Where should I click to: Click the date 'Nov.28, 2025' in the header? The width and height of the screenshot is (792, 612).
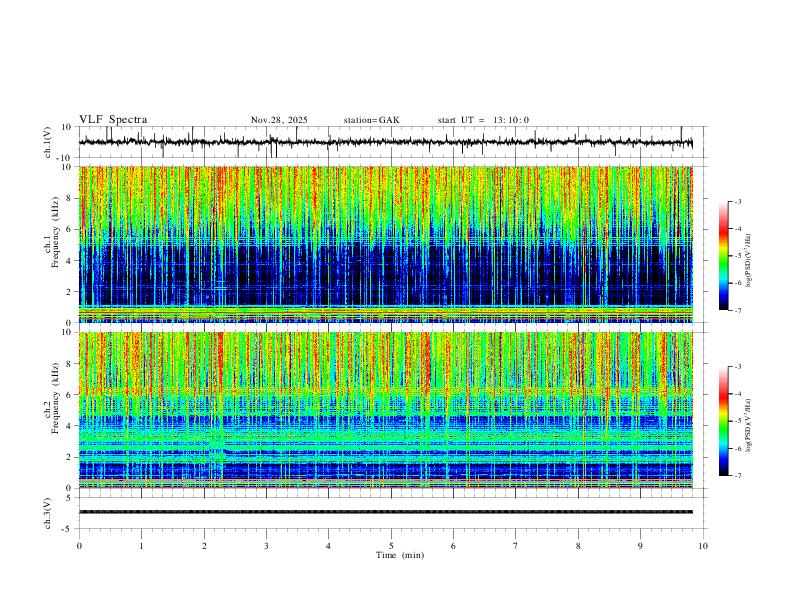pos(279,120)
